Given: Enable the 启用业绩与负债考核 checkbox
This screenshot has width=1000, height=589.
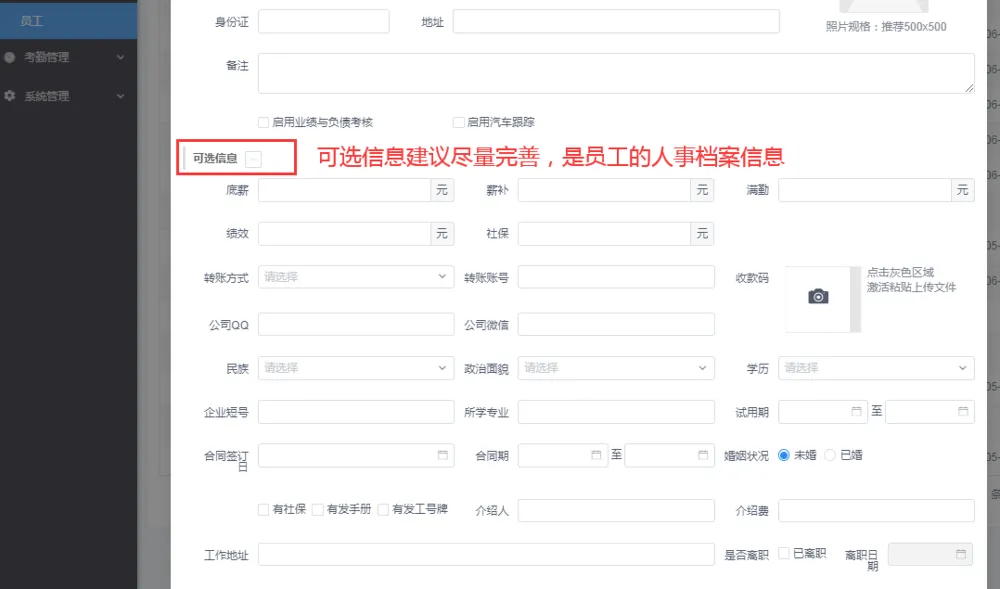Looking at the screenshot, I should 264,122.
